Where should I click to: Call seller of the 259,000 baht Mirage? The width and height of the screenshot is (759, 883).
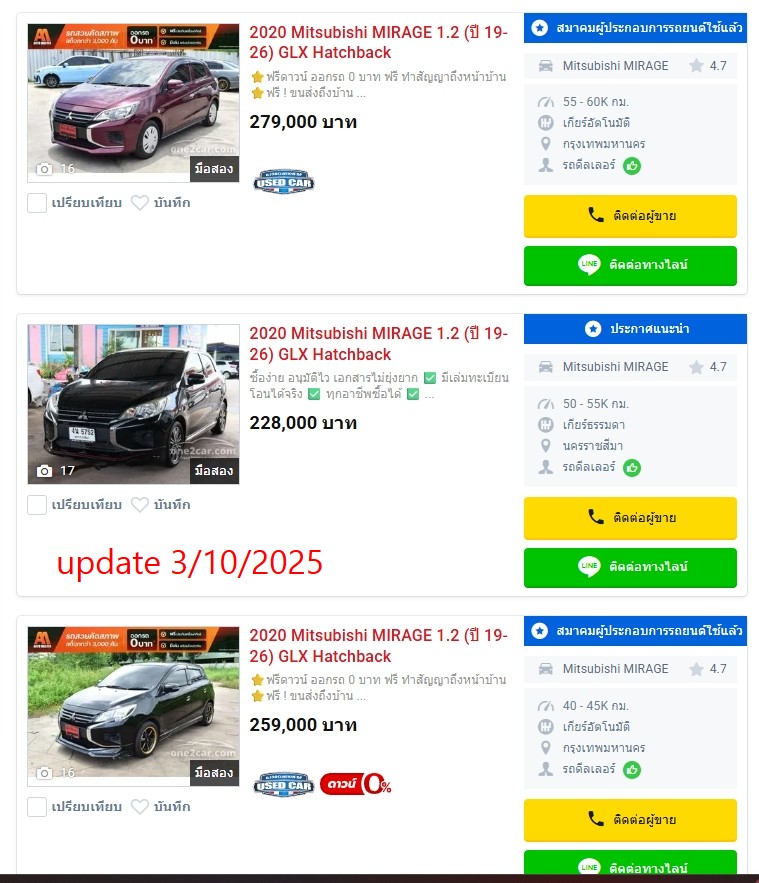click(630, 819)
